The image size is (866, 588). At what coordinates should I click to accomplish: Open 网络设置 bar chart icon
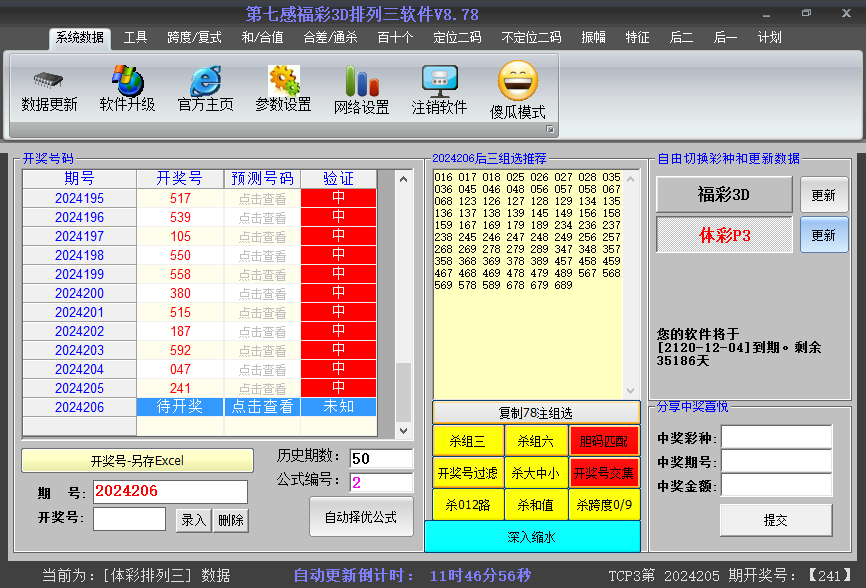362,81
